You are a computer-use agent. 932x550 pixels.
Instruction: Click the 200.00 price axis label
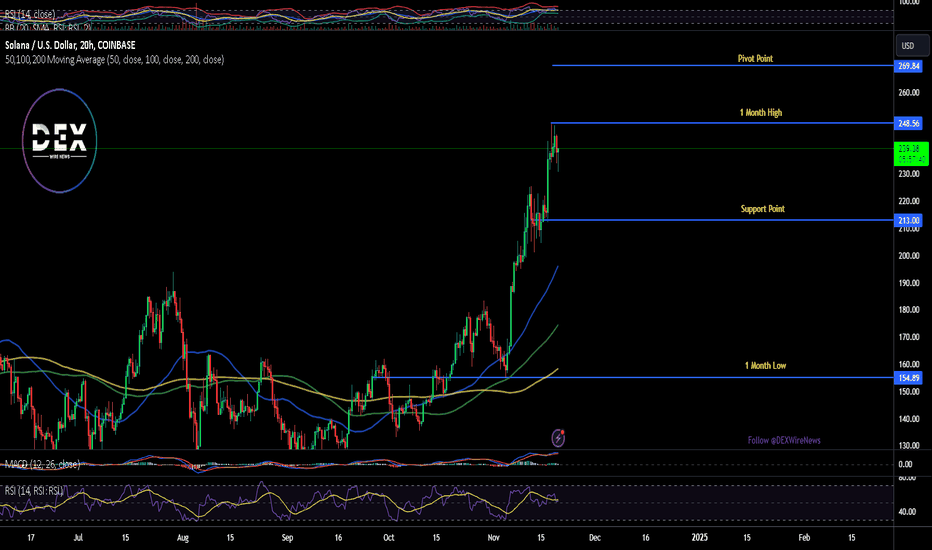909,256
